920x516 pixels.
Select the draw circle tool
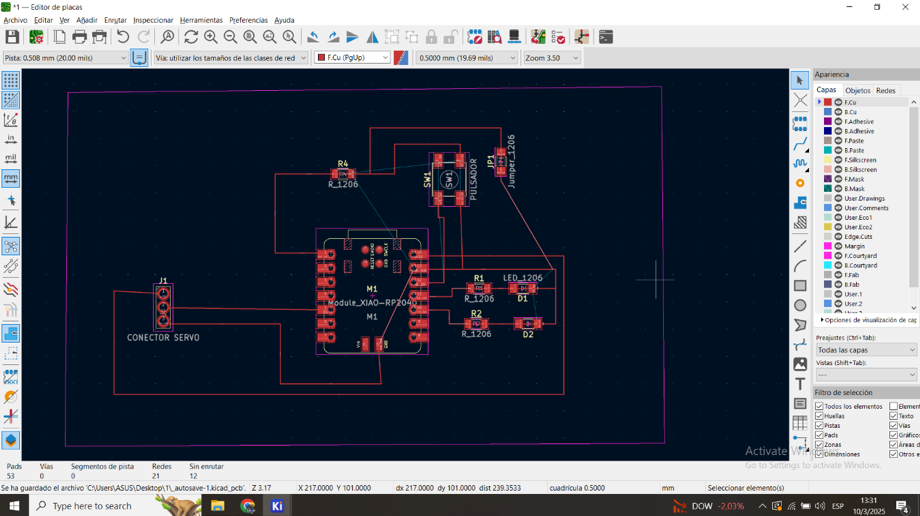point(800,305)
